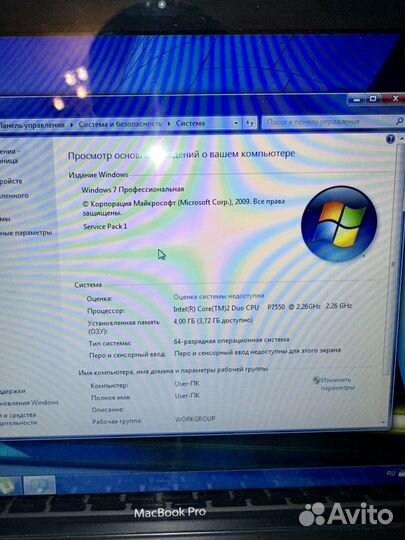Open the address bar history dropdown arrow

click(x=236, y=123)
